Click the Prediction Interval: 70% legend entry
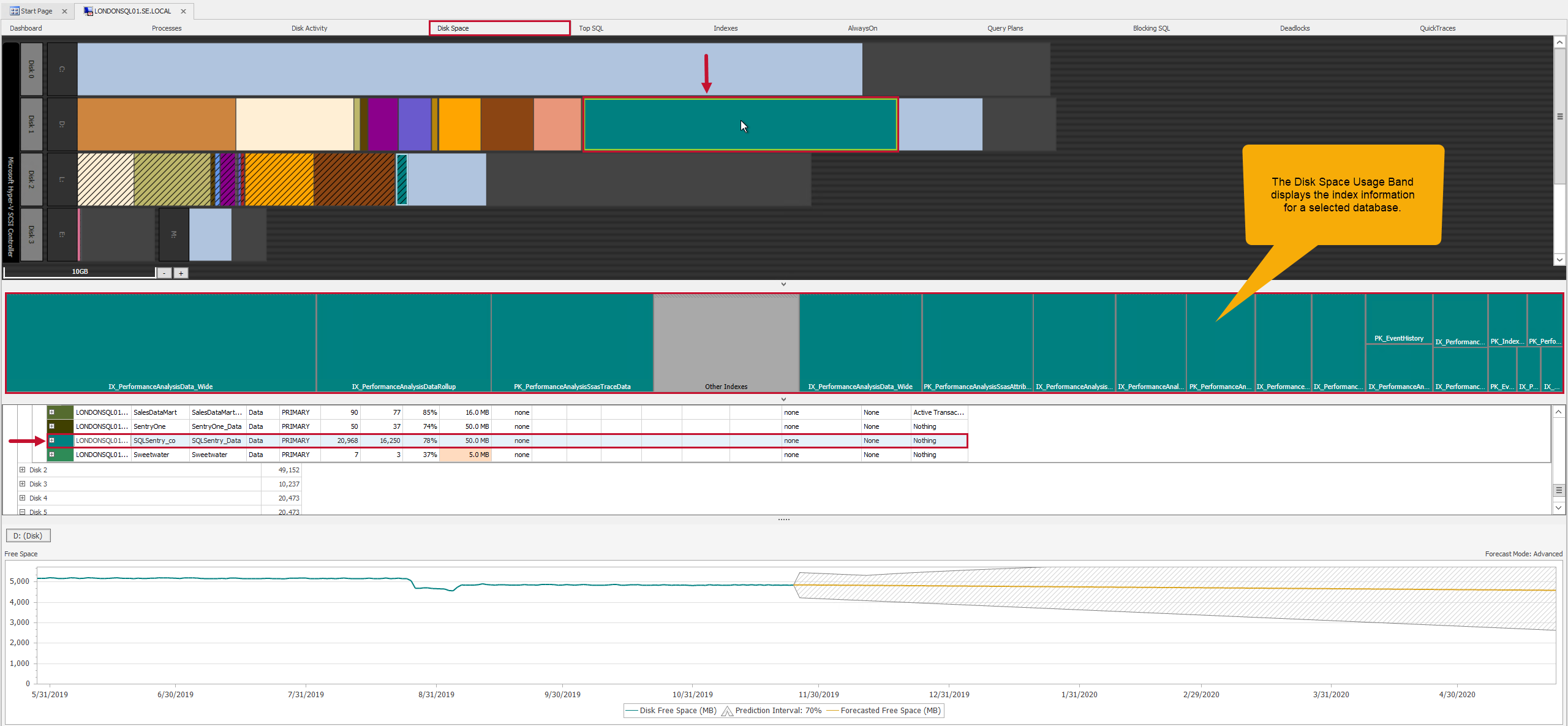This screenshot has height=726, width=1568. tap(772, 711)
